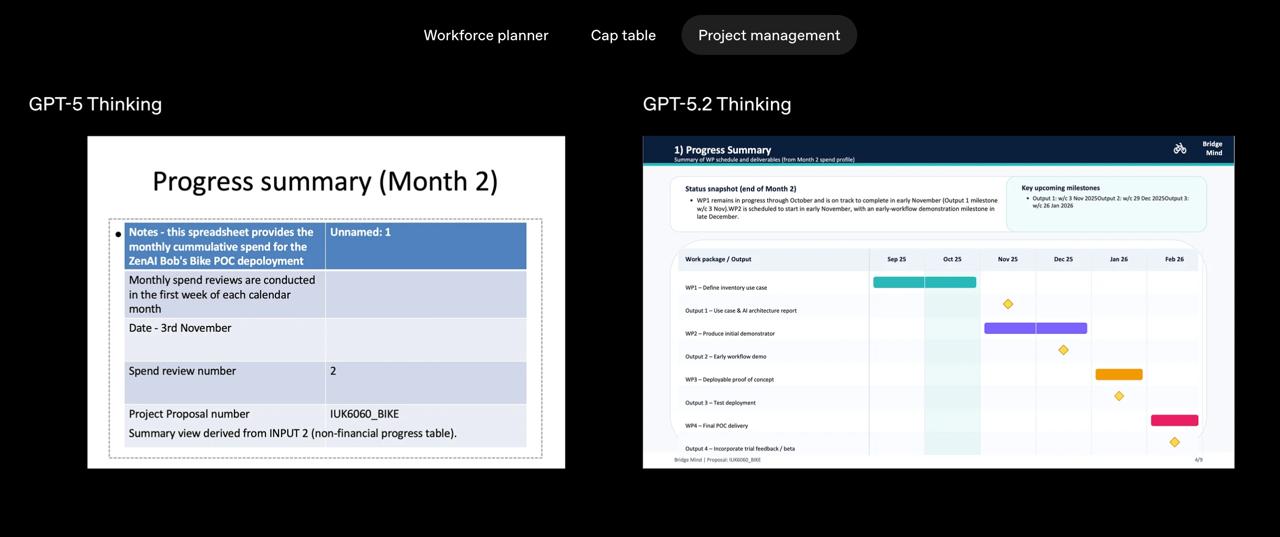Click the Bridge Mind logo text
1280x537 pixels.
click(1212, 148)
